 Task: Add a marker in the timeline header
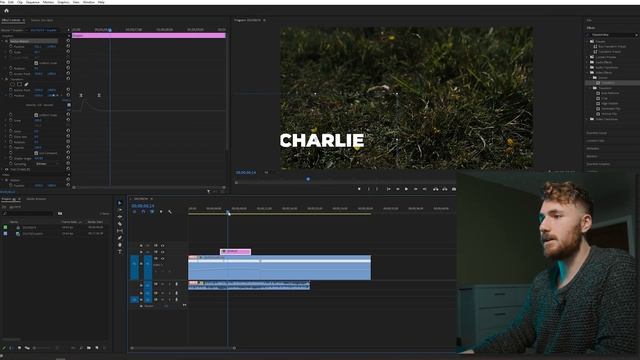(161, 212)
